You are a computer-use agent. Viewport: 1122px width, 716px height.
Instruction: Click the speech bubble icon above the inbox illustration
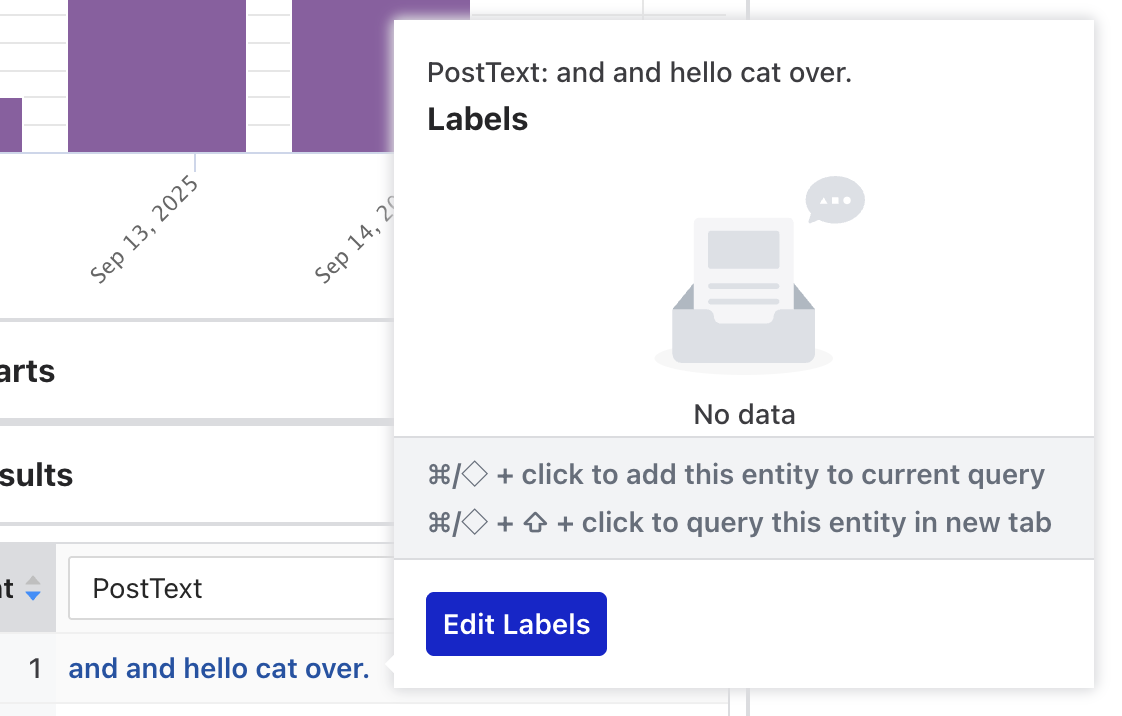point(835,200)
